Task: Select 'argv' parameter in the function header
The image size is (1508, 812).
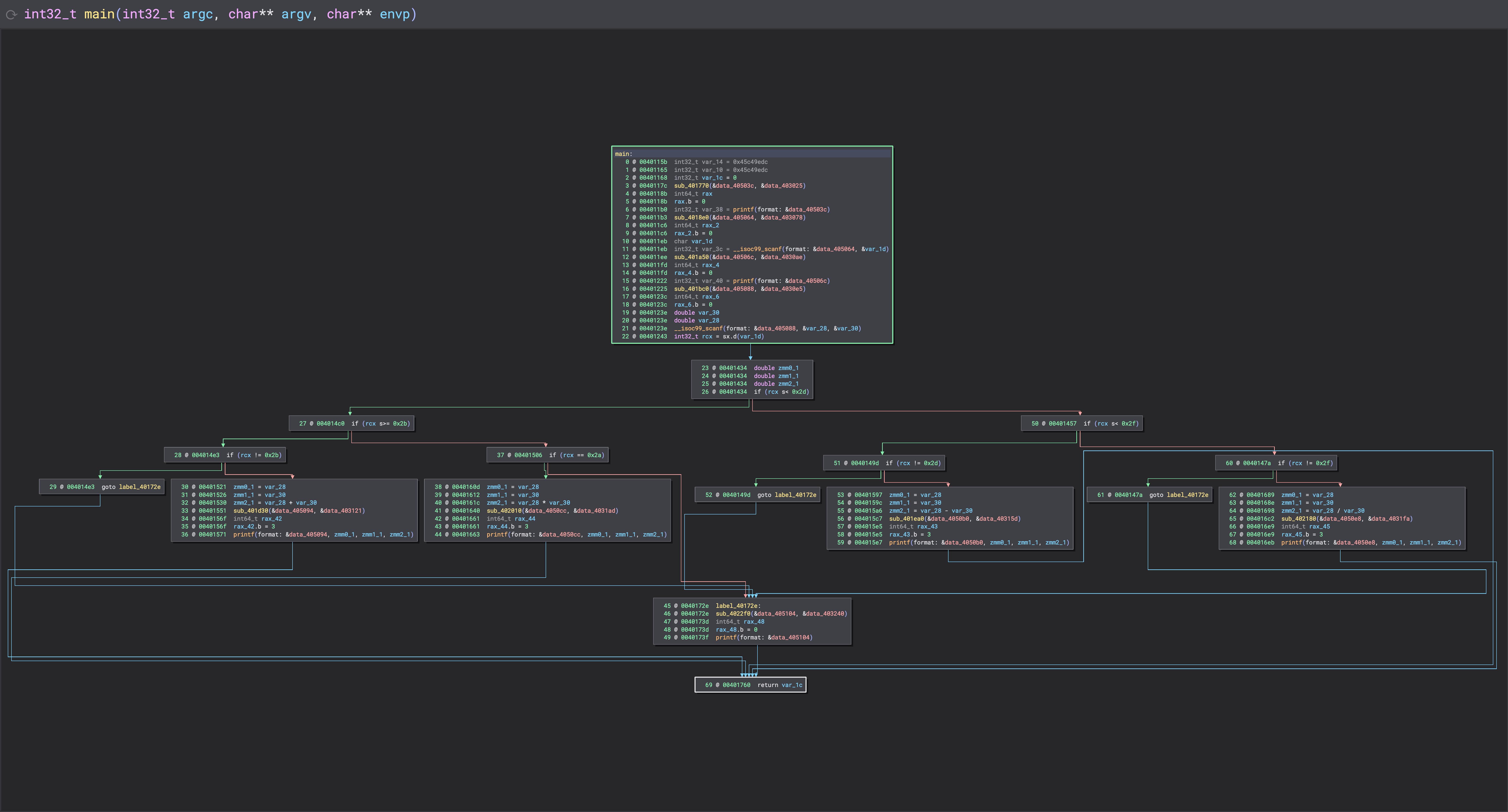Action: point(296,14)
